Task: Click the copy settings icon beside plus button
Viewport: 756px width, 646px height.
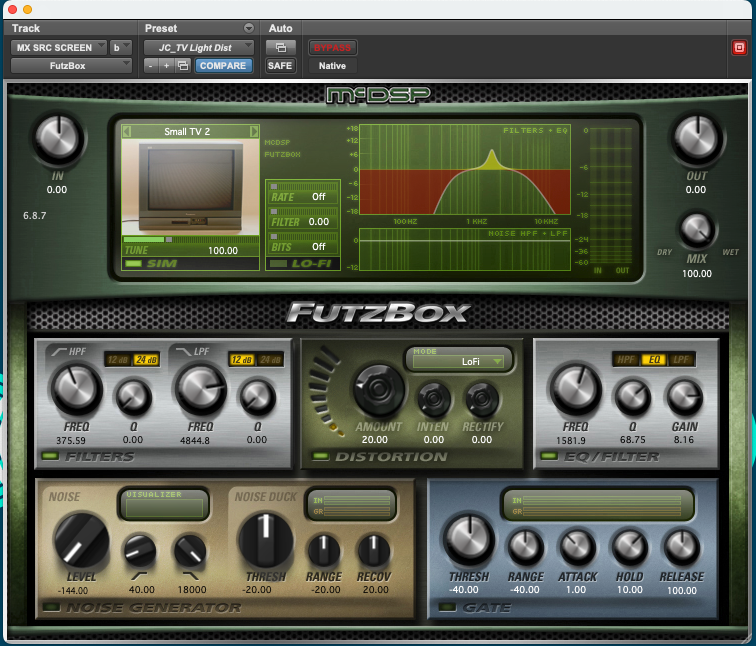Action: pos(183,66)
